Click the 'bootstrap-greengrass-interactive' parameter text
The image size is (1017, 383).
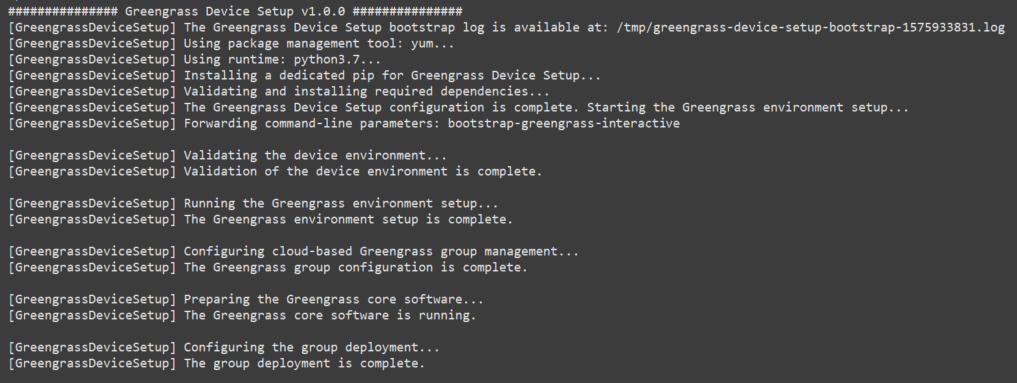[x=564, y=123]
